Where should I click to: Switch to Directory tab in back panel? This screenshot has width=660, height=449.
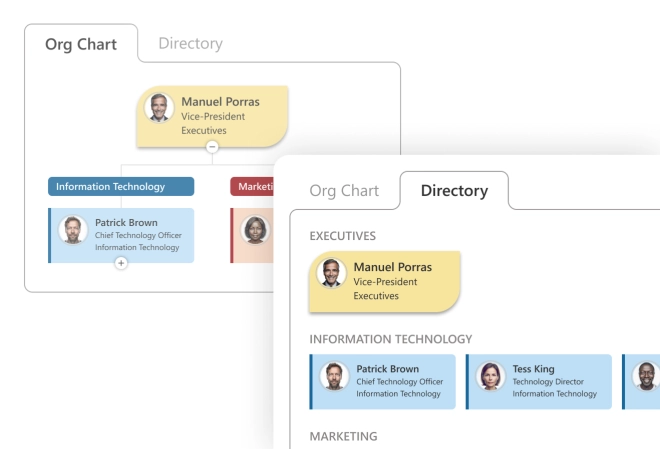tap(190, 43)
